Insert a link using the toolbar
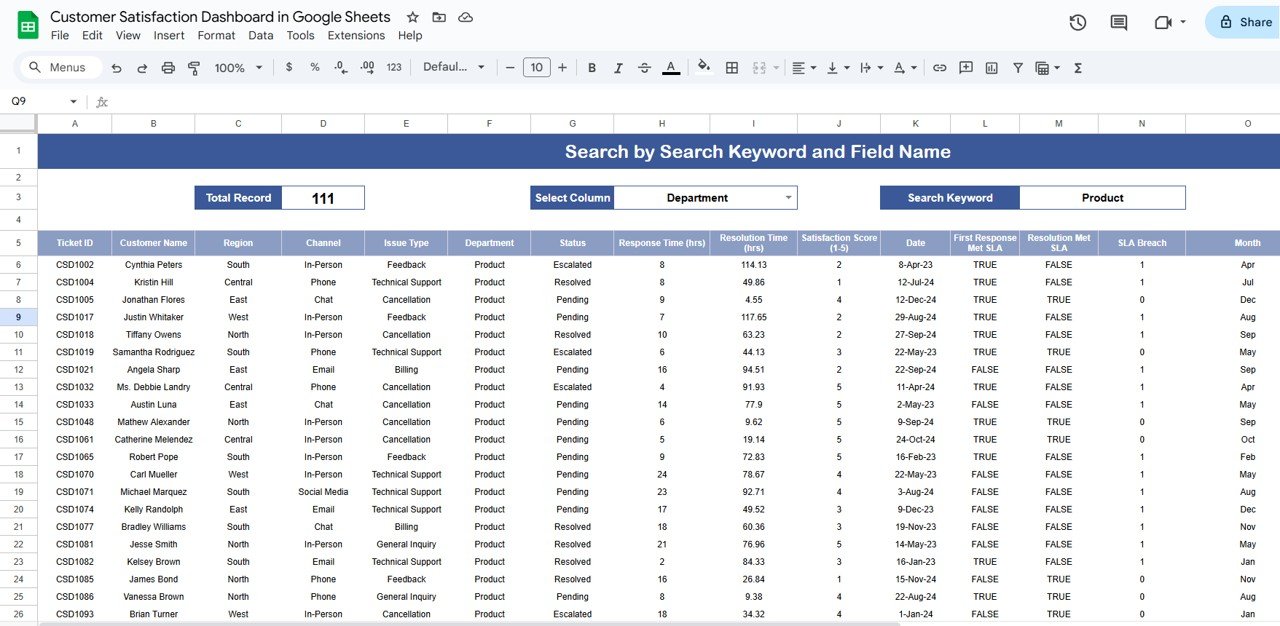The image size is (1280, 626). (x=939, y=67)
